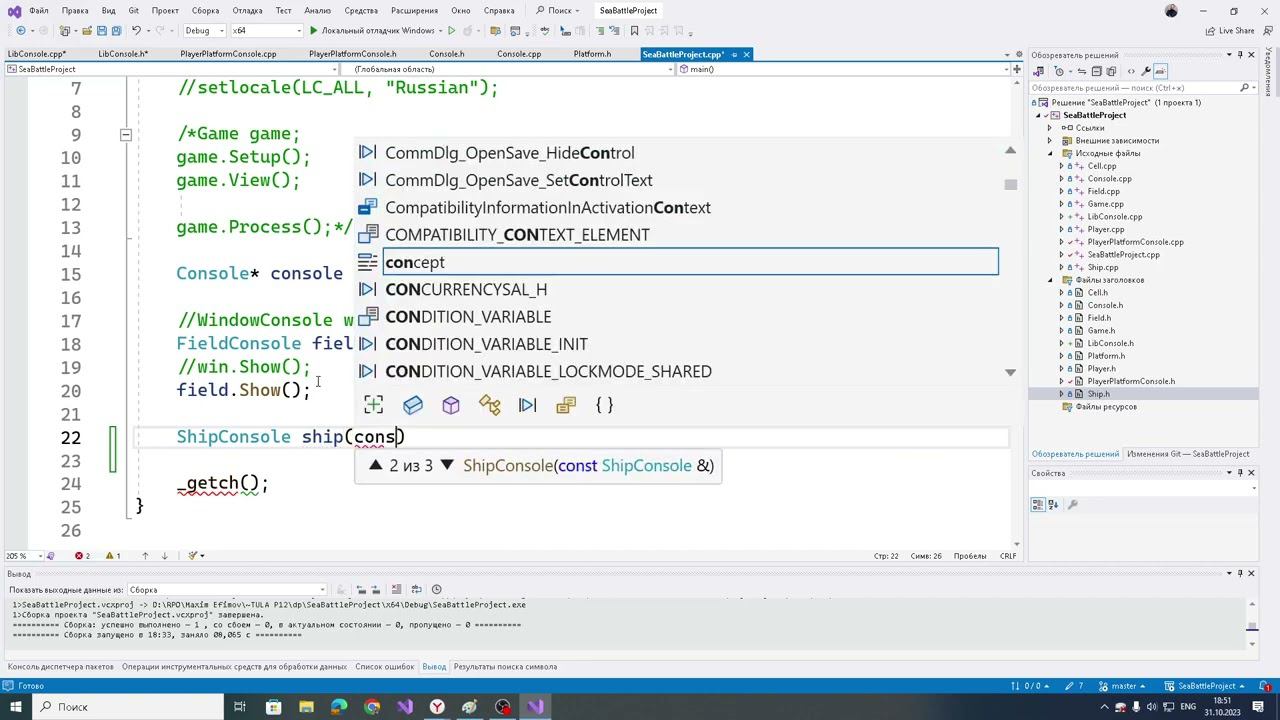Open the Список ошибок panel tab
Image resolution: width=1280 pixels, height=720 pixels.
[x=384, y=667]
